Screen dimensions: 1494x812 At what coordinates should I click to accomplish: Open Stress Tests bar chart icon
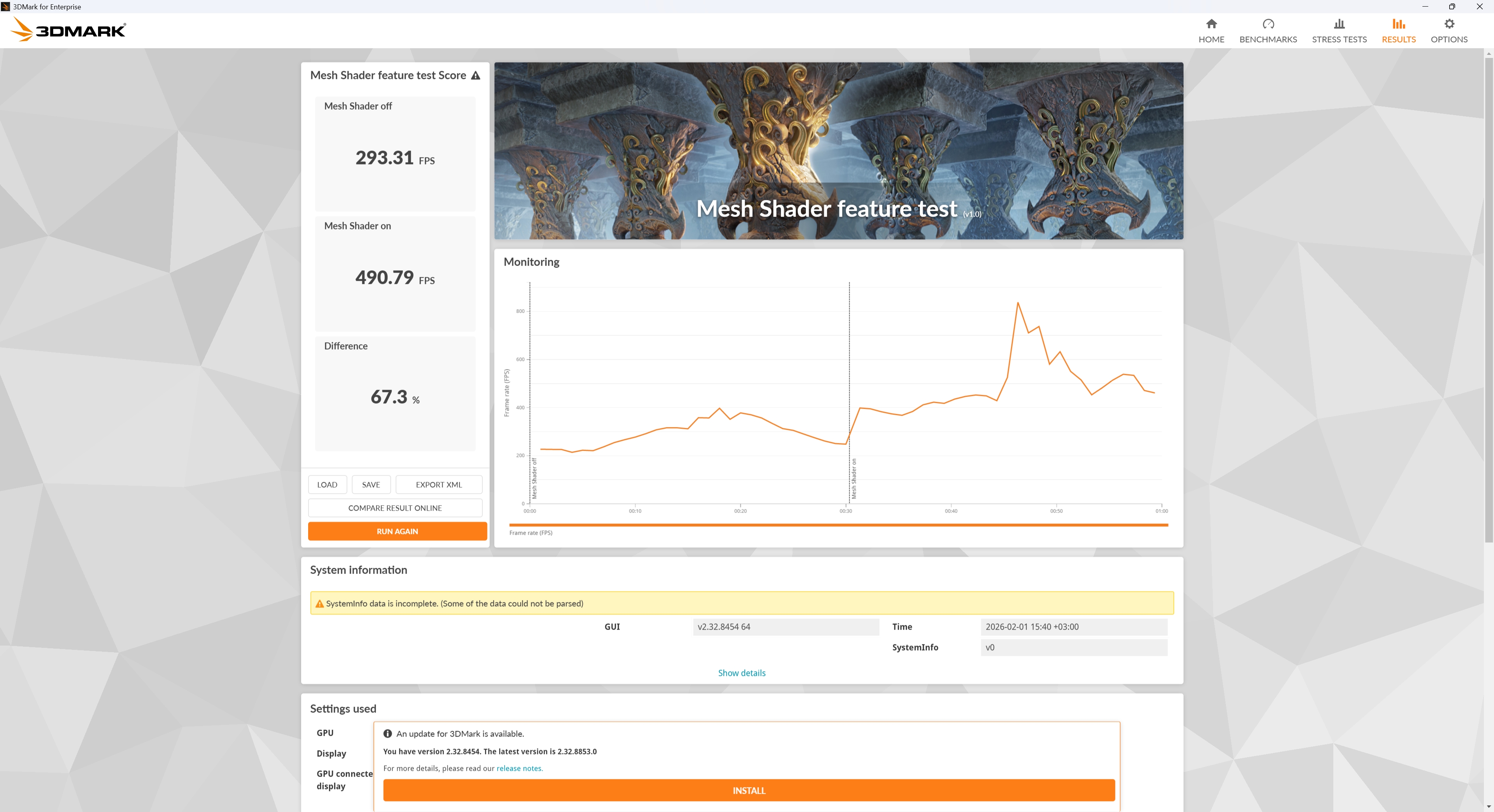(1338, 24)
